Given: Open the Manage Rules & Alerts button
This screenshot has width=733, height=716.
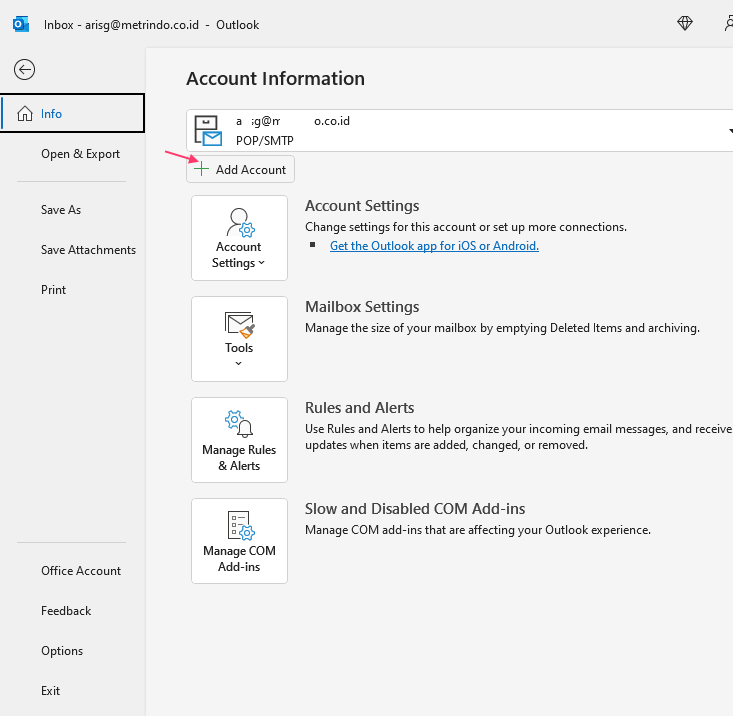Looking at the screenshot, I should tap(239, 440).
